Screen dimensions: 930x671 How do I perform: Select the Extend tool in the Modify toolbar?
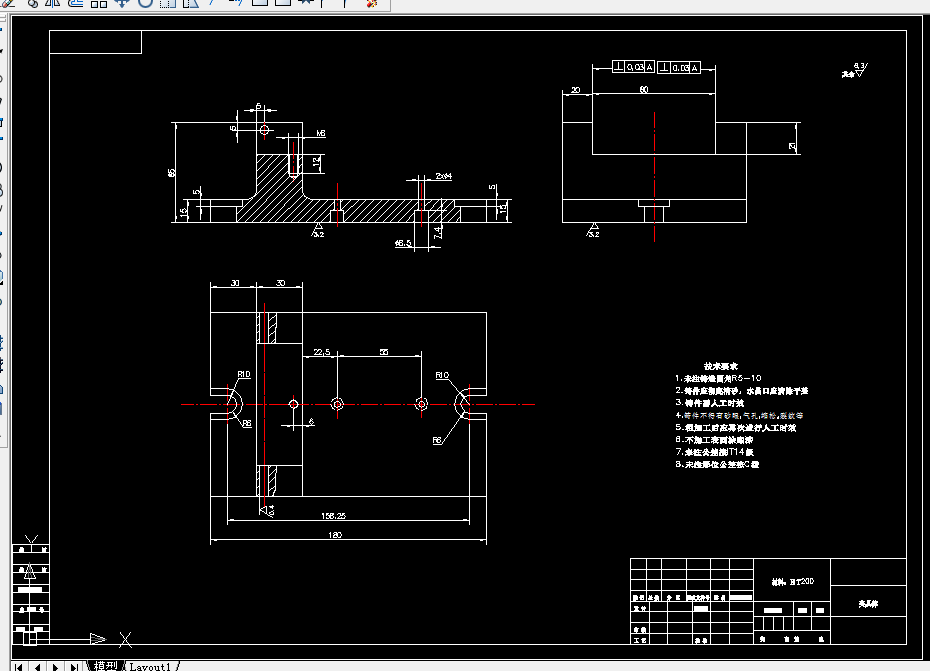coord(235,3)
